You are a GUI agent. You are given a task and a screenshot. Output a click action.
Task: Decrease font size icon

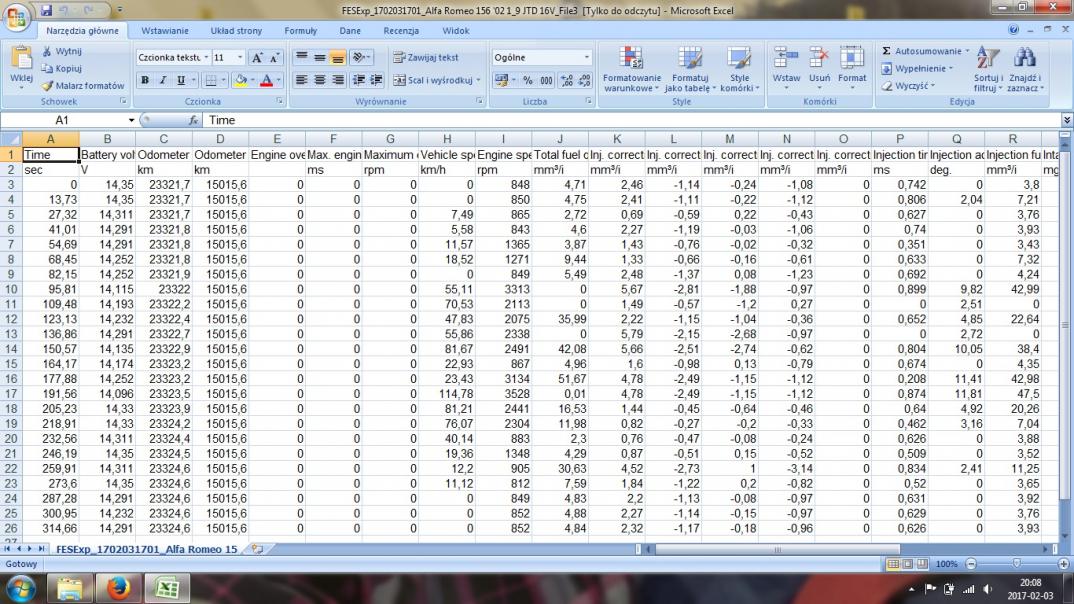[274, 58]
